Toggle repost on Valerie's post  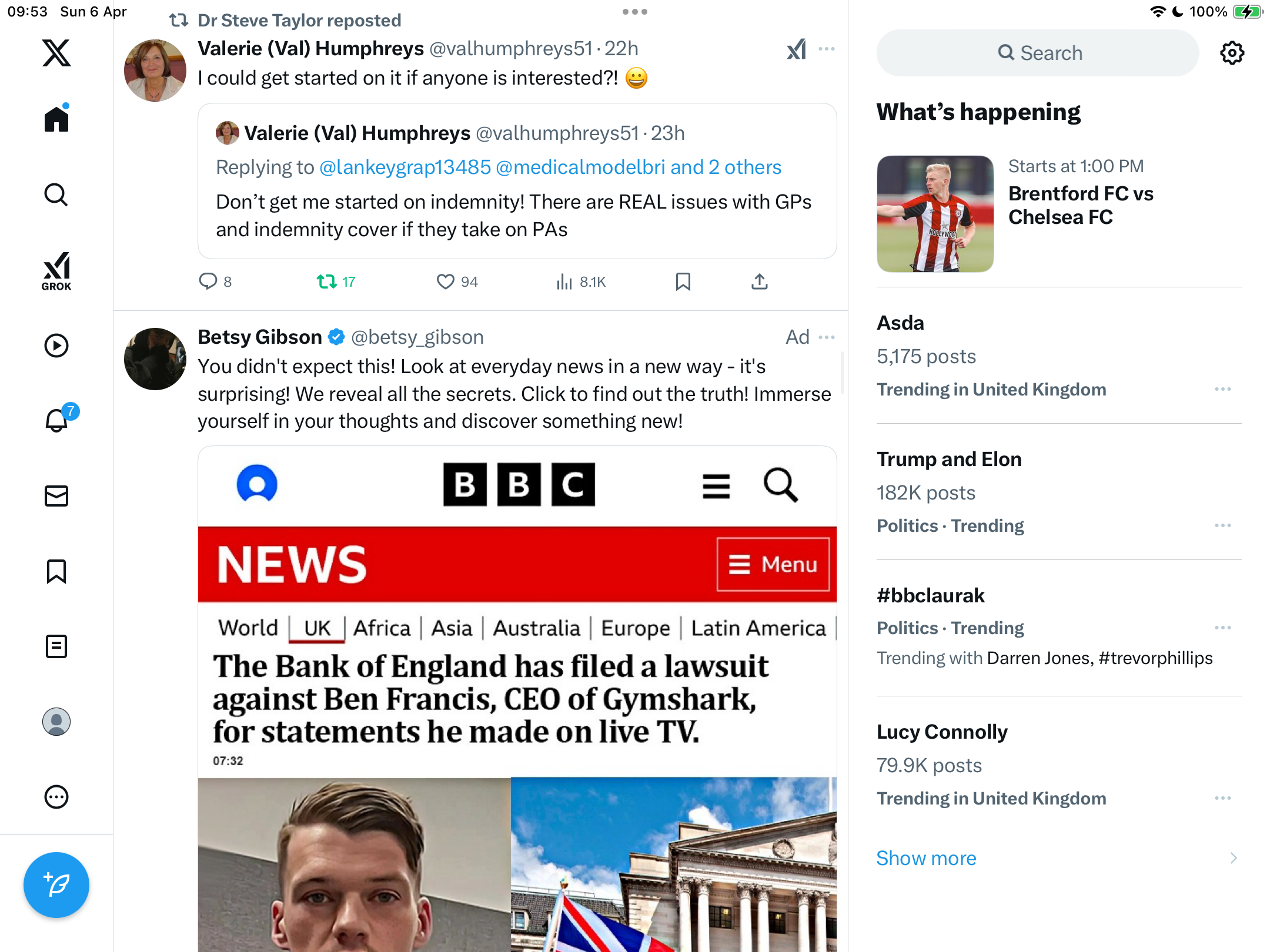point(336,282)
